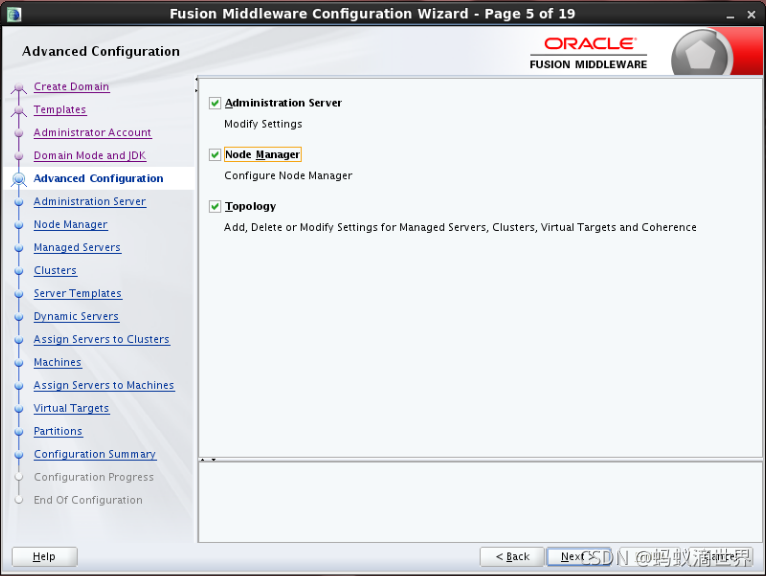Open the Create Domain step link
This screenshot has height=576, width=766.
coord(71,86)
